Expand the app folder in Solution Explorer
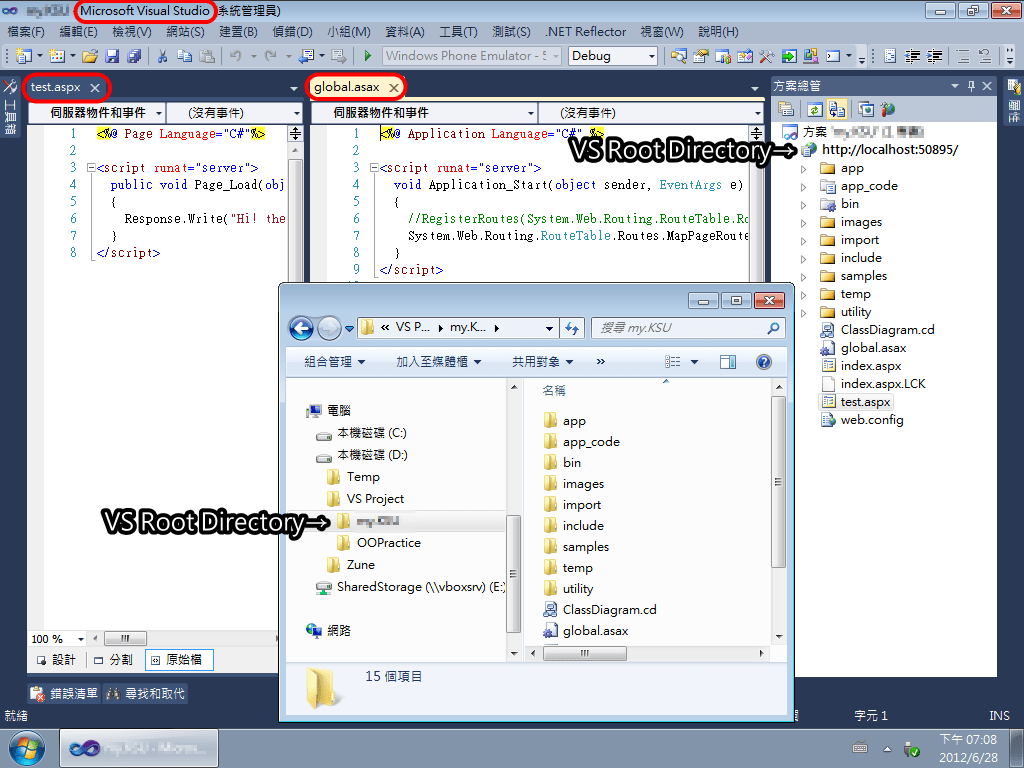 point(803,168)
